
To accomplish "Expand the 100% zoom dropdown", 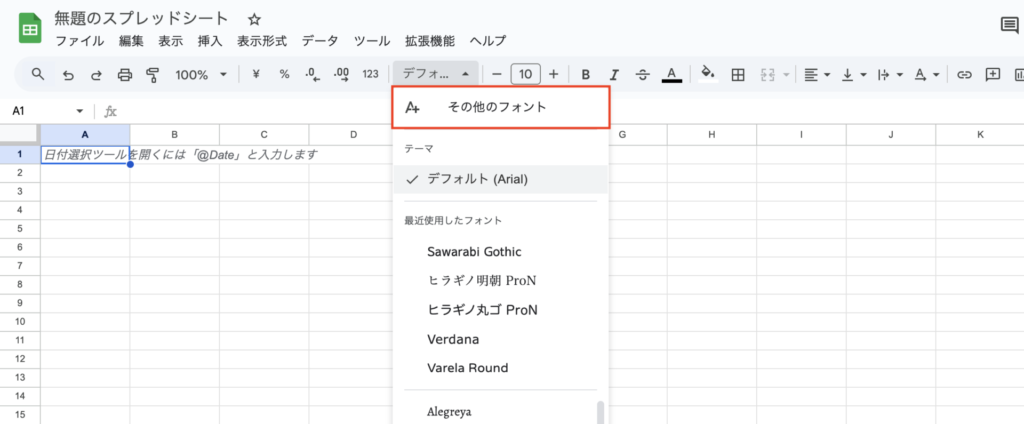I will pyautogui.click(x=201, y=74).
